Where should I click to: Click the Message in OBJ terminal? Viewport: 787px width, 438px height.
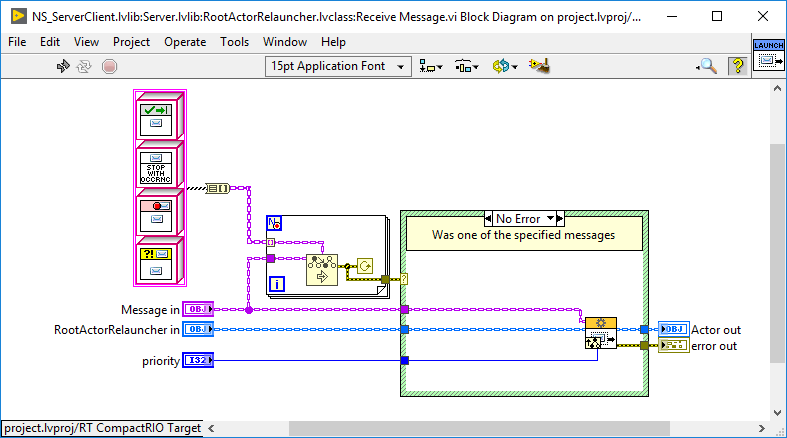[x=198, y=310]
